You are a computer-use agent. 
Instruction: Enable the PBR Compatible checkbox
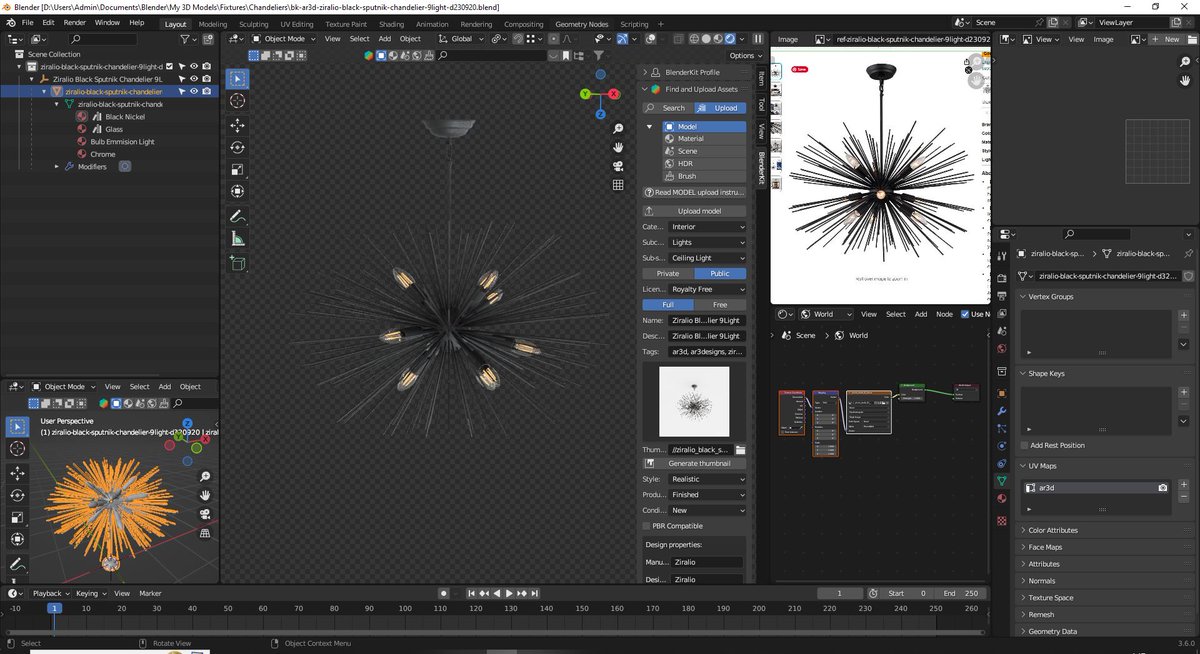(646, 526)
